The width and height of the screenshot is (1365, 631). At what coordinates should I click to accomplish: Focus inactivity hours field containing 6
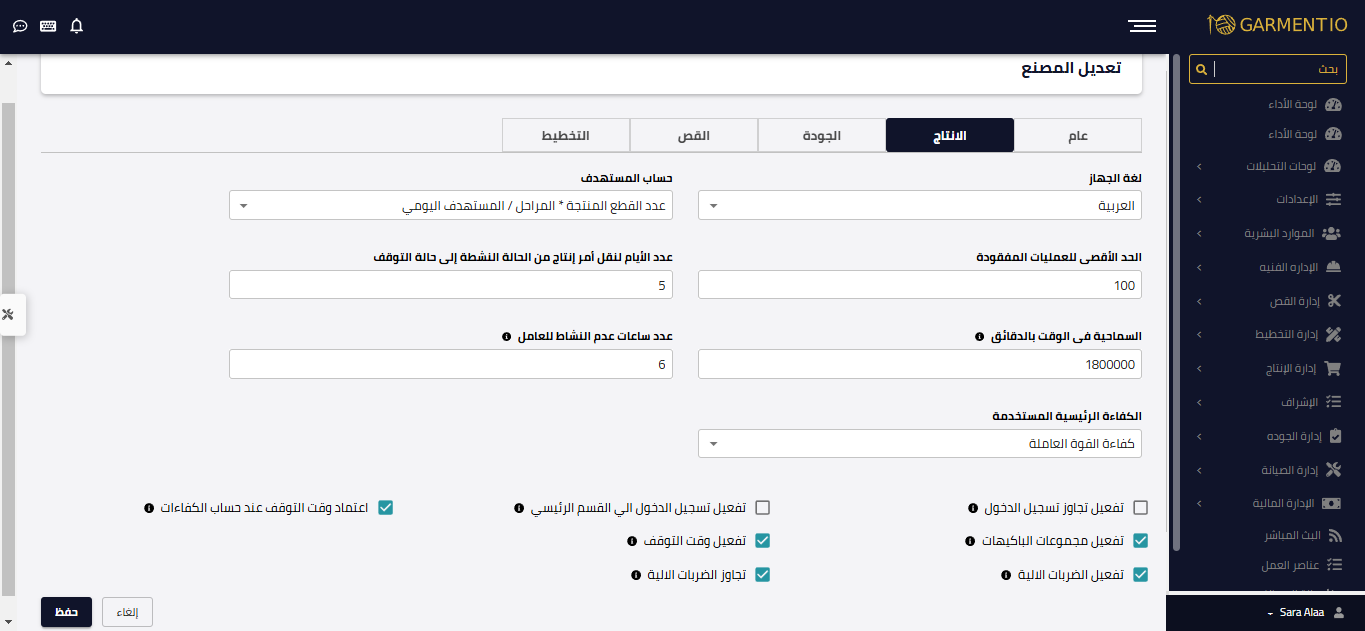(451, 365)
